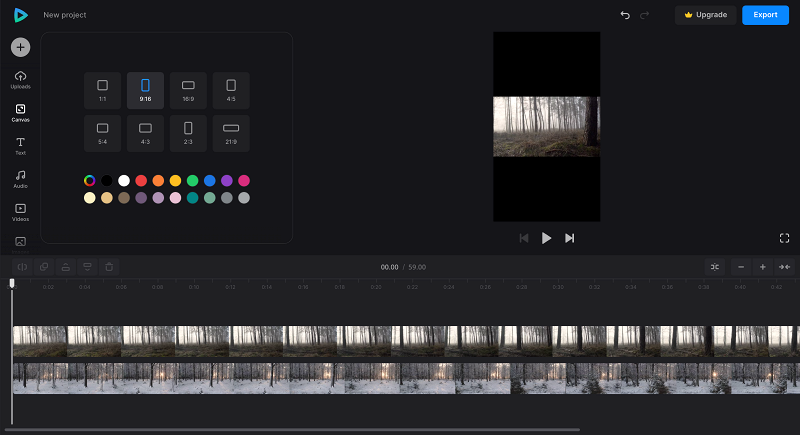Open the Uploads panel
This screenshot has height=435, width=800.
tap(20, 80)
